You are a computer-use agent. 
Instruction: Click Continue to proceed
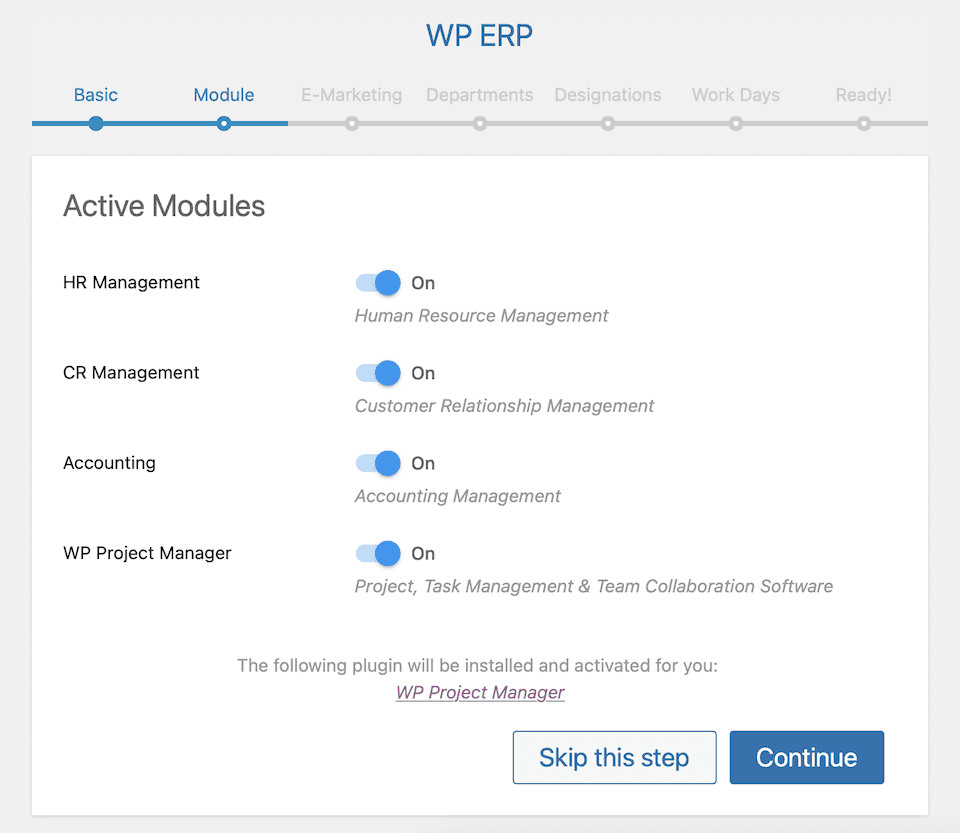pyautogui.click(x=806, y=757)
